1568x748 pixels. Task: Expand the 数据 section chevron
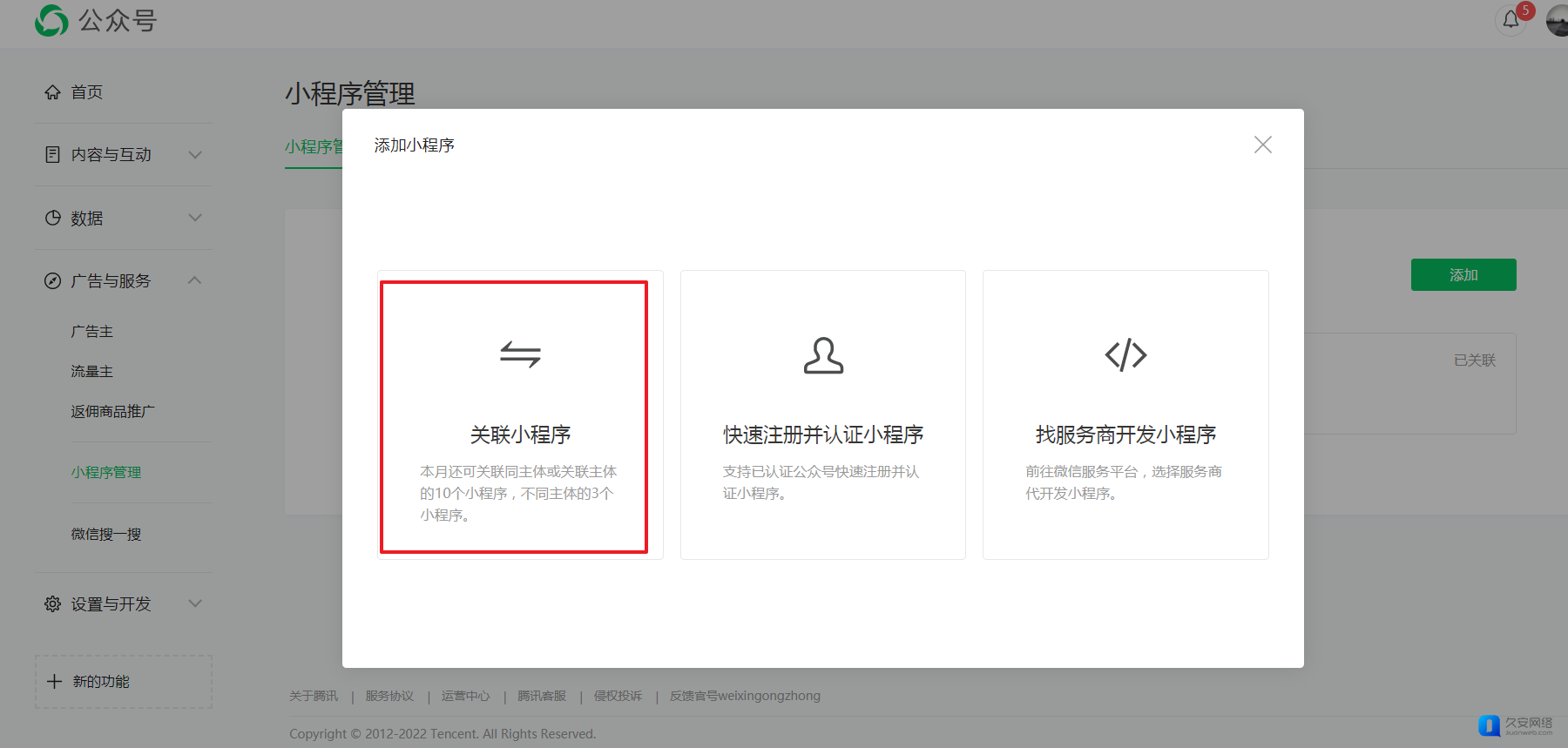tap(195, 218)
